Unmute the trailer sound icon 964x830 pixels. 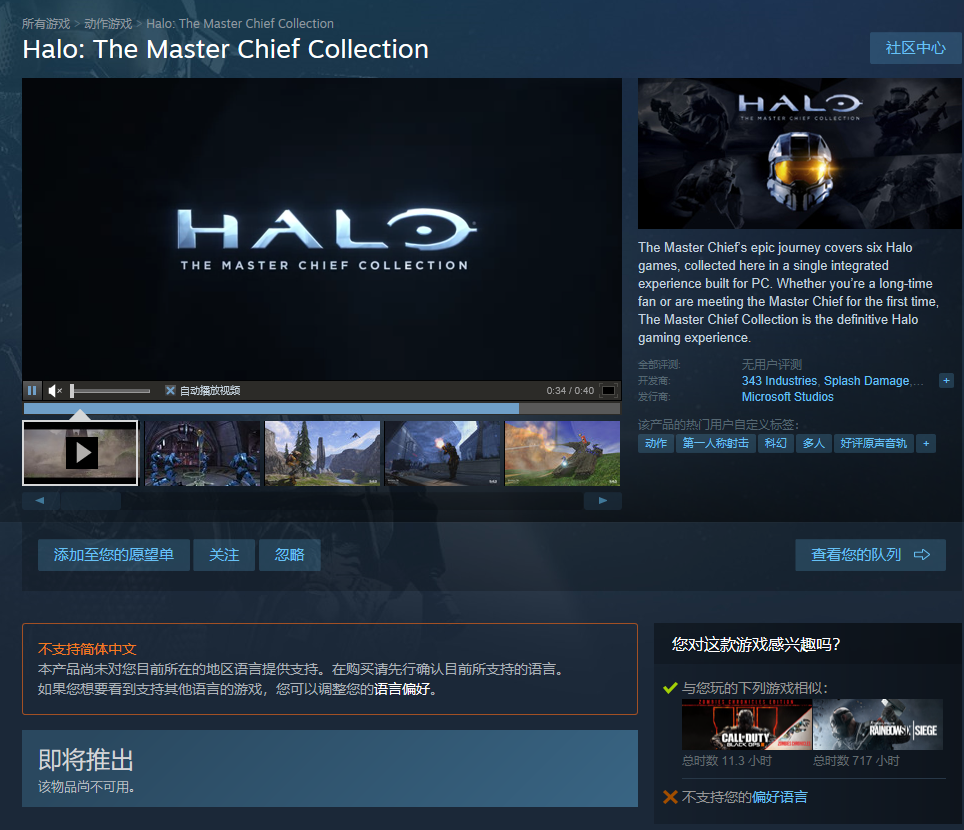(x=55, y=390)
